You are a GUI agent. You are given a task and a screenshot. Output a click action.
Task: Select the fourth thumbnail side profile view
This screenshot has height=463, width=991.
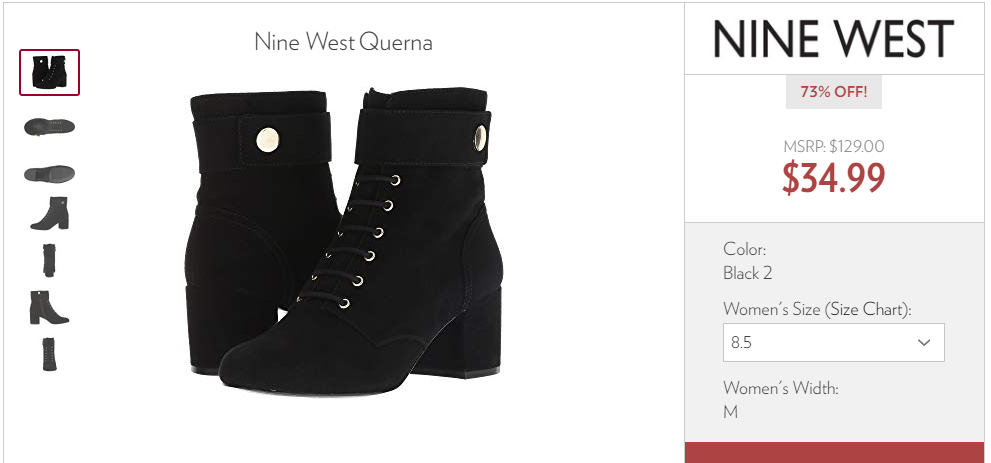[x=49, y=213]
